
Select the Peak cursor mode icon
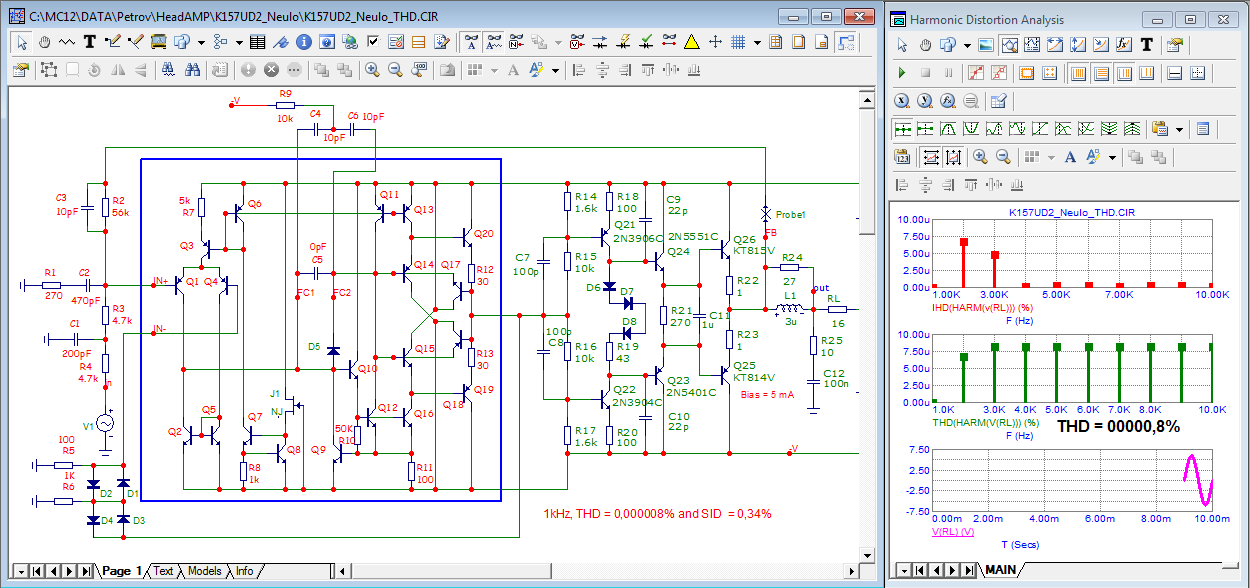pos(949,129)
